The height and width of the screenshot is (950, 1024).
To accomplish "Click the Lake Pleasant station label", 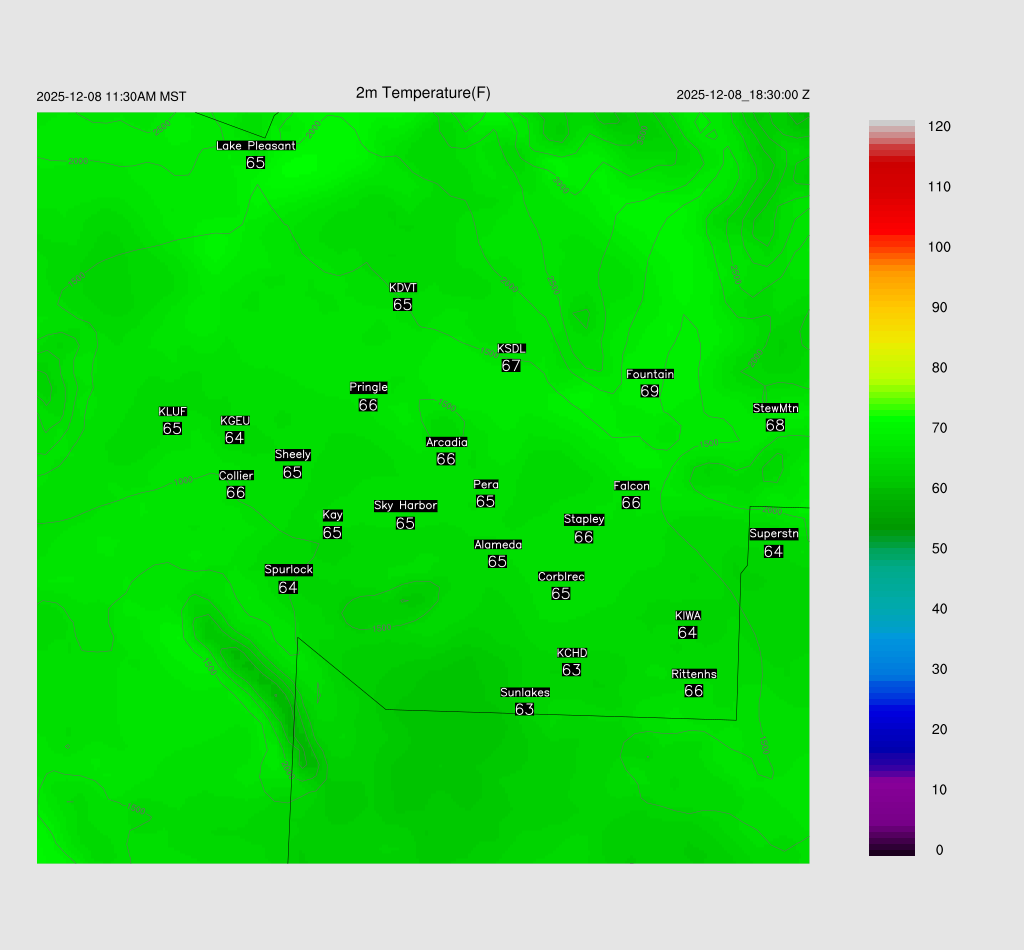I will click(256, 146).
